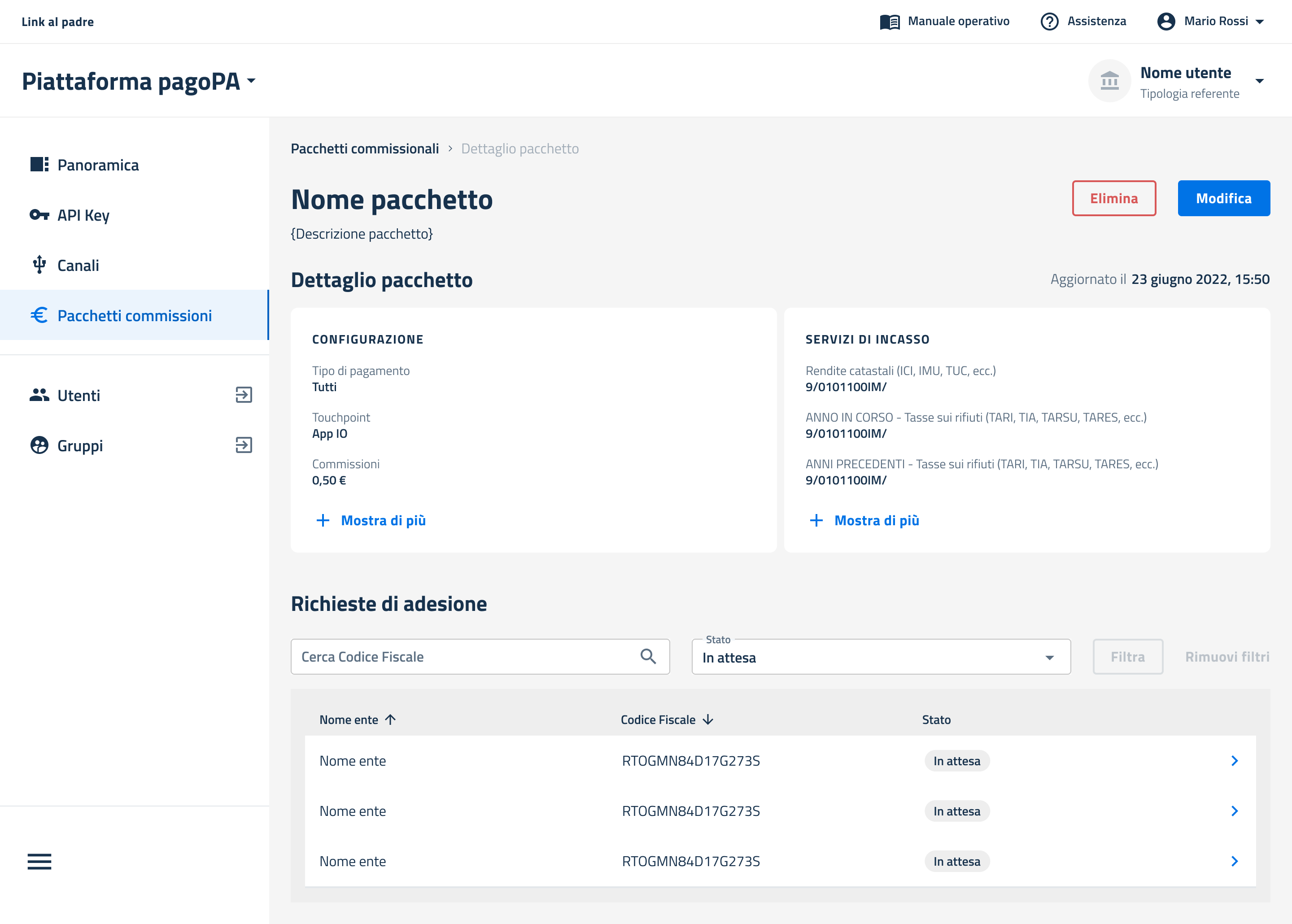The width and height of the screenshot is (1292, 924).
Task: Sort table by Nome ente arrow
Action: (390, 720)
